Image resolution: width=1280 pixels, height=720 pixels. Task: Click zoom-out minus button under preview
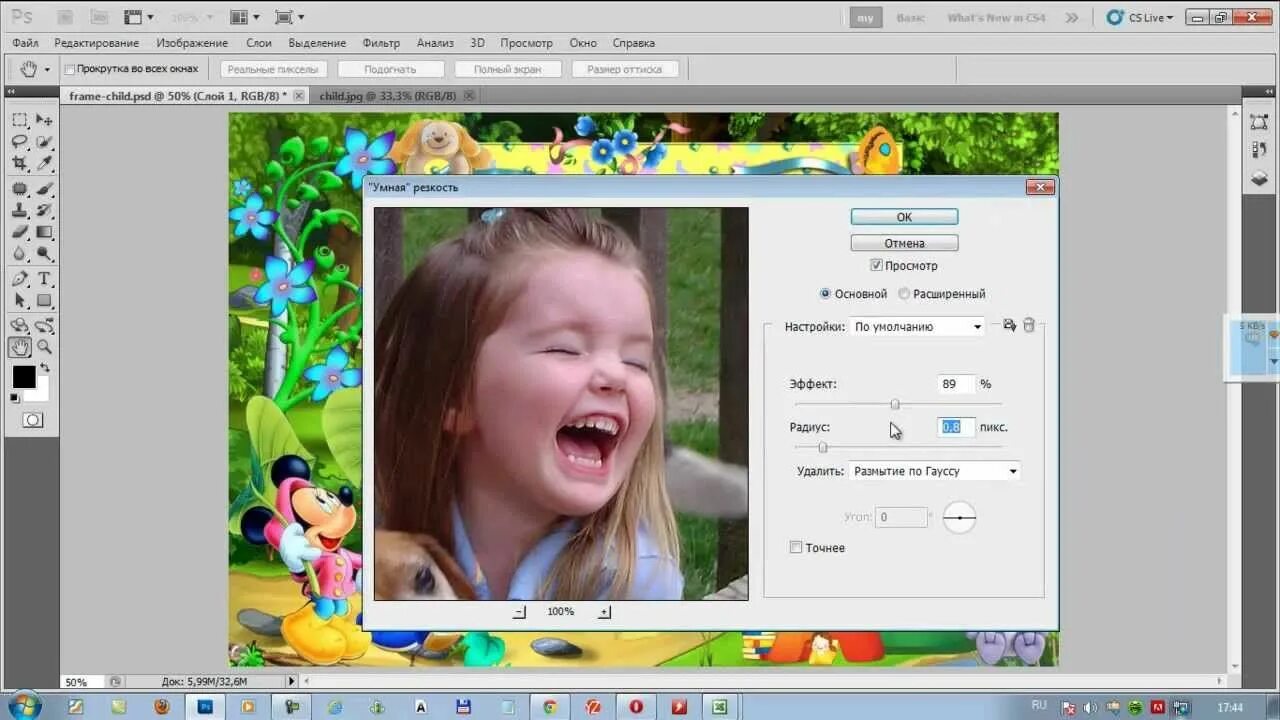(519, 612)
